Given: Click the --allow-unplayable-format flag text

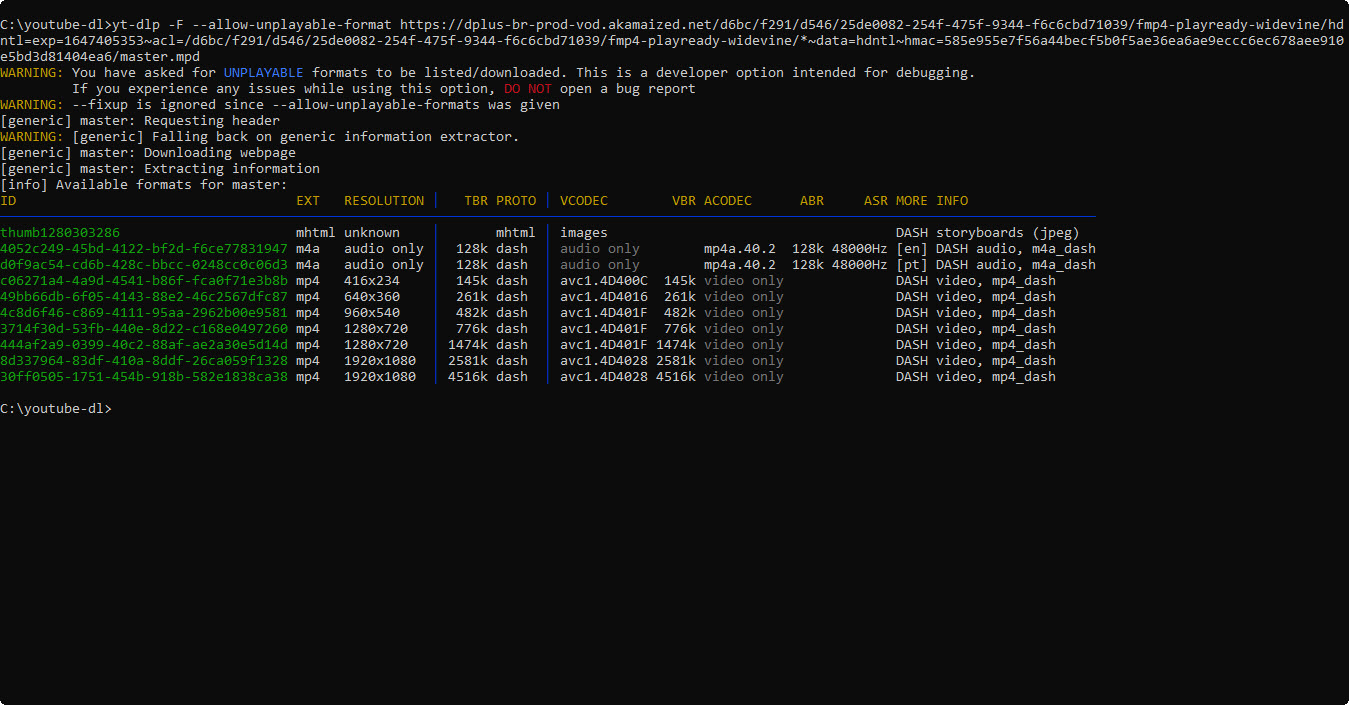Looking at the screenshot, I should (292, 25).
